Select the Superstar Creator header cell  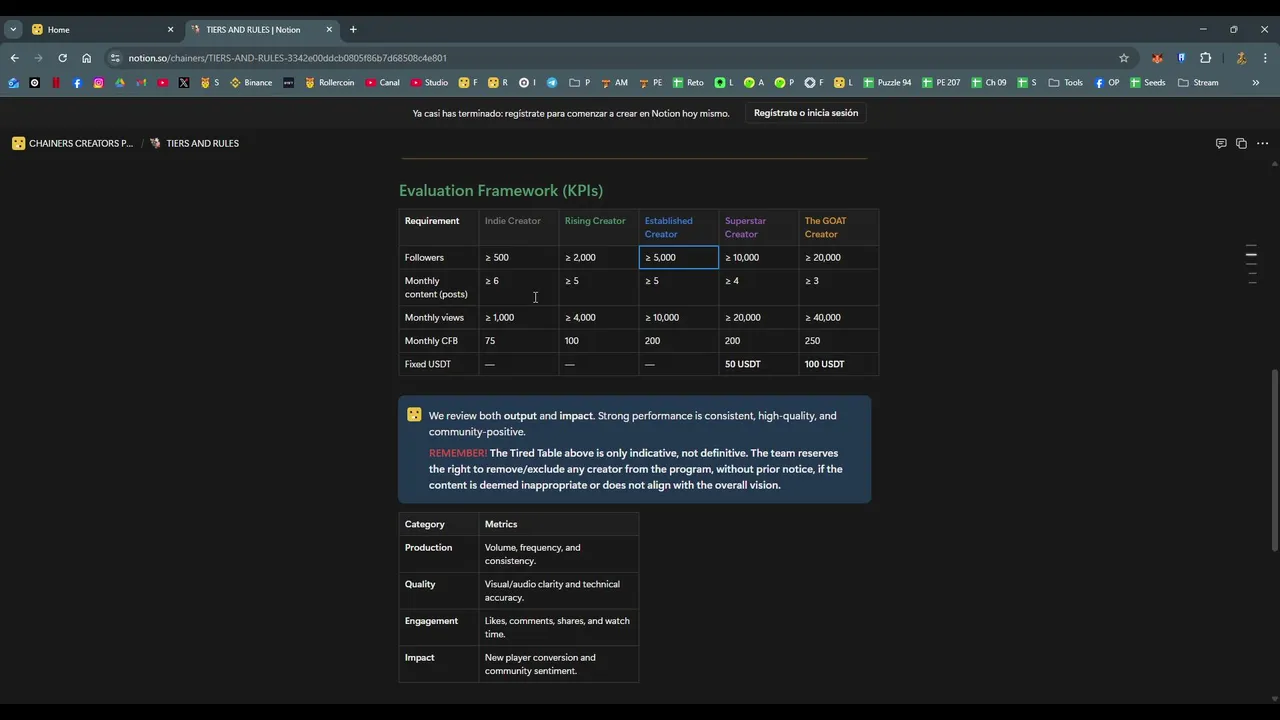click(758, 227)
